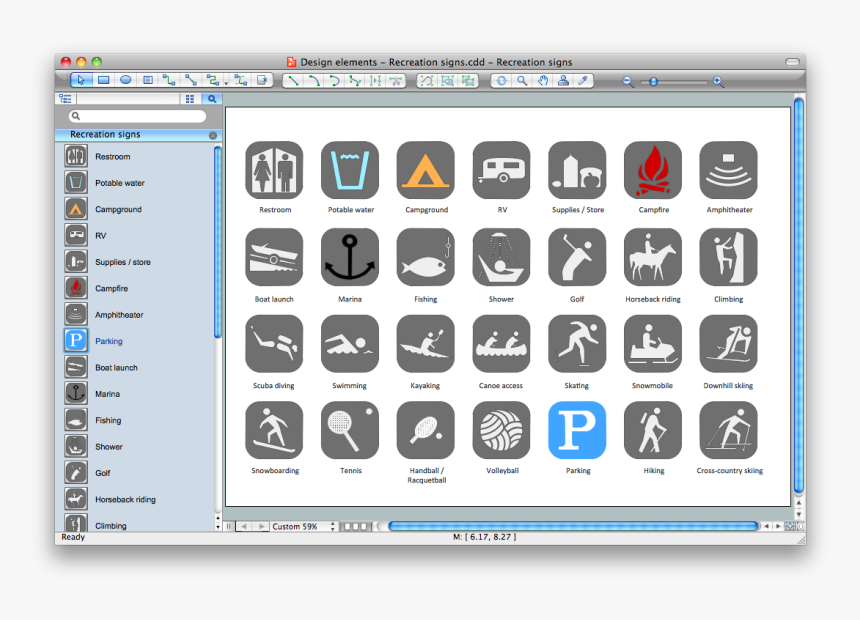Viewport: 860px width, 620px height.
Task: Expand the zoom level stepper arrows
Action: (x=333, y=525)
